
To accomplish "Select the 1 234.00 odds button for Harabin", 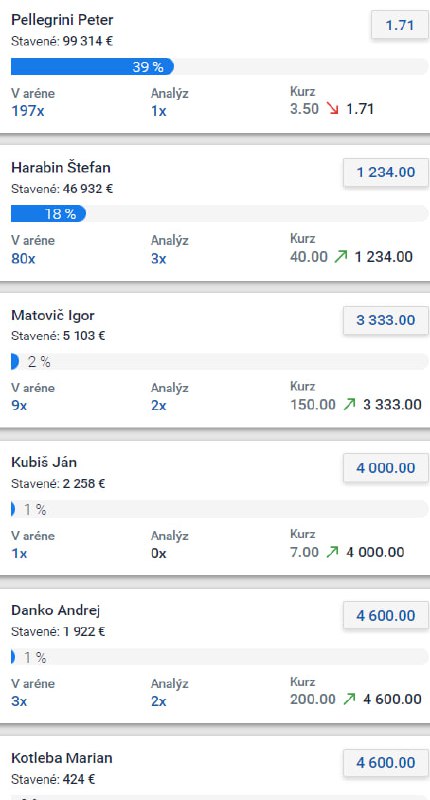I will [x=386, y=172].
